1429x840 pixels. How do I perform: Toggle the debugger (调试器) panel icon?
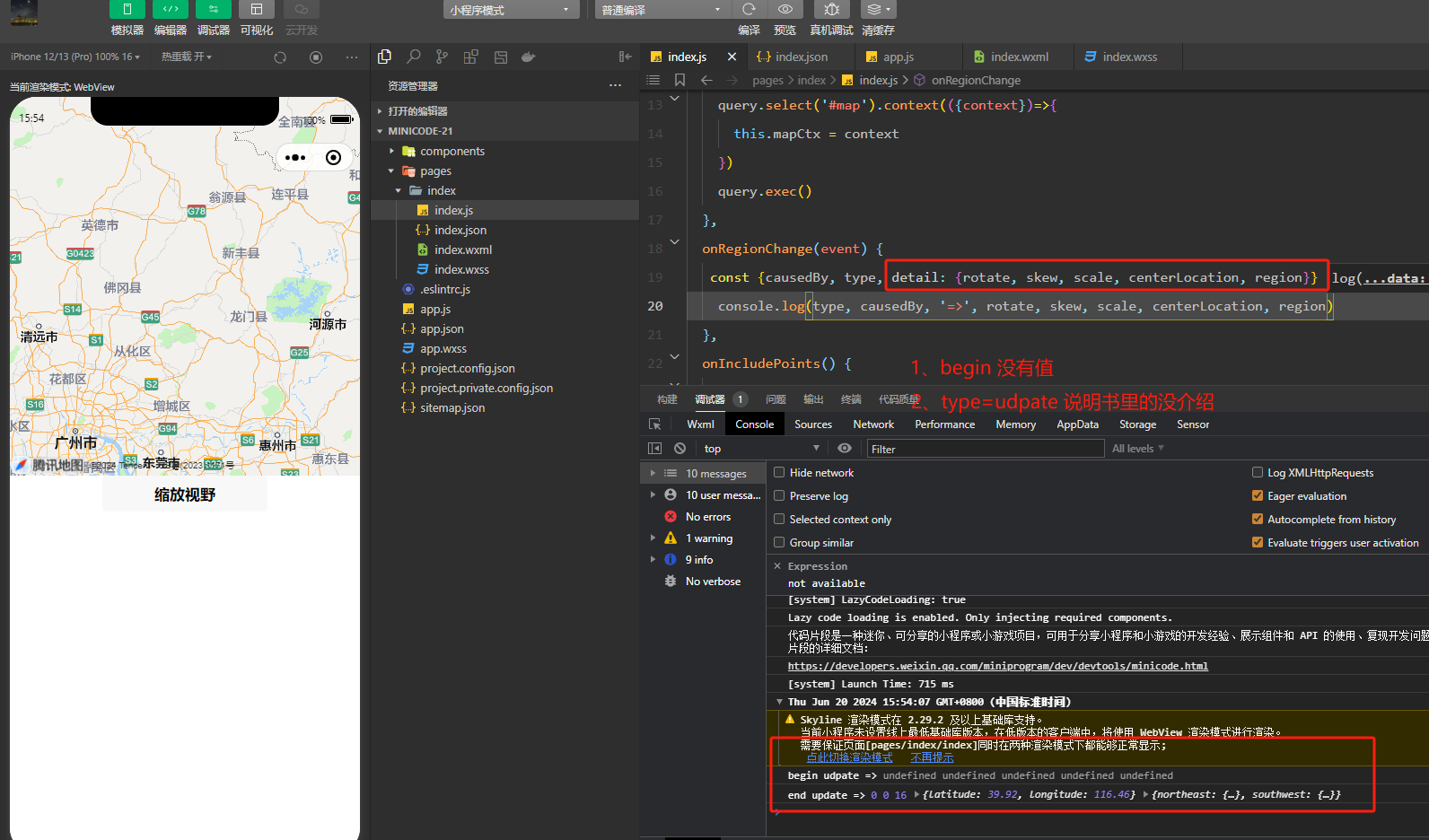(x=213, y=10)
